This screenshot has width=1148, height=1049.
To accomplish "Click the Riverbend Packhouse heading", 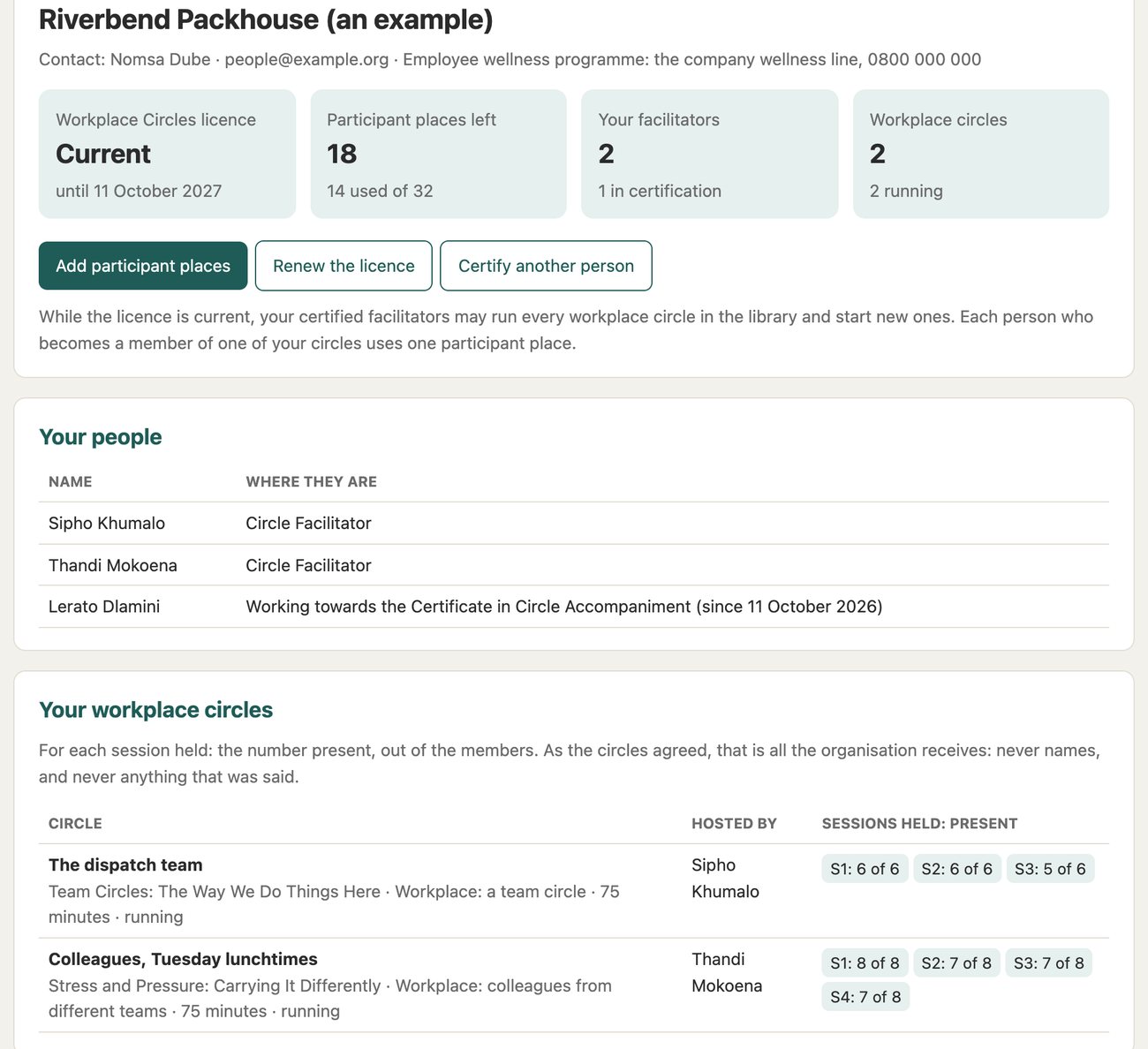I will (266, 19).
